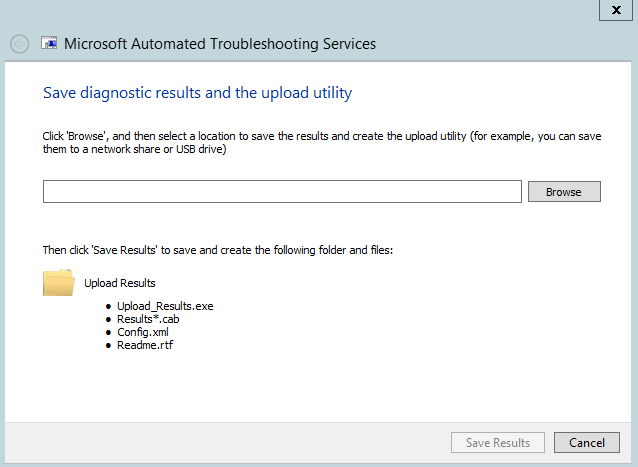Click the 'Then click Save Results' instruction text
The height and width of the screenshot is (467, 638).
(218, 250)
